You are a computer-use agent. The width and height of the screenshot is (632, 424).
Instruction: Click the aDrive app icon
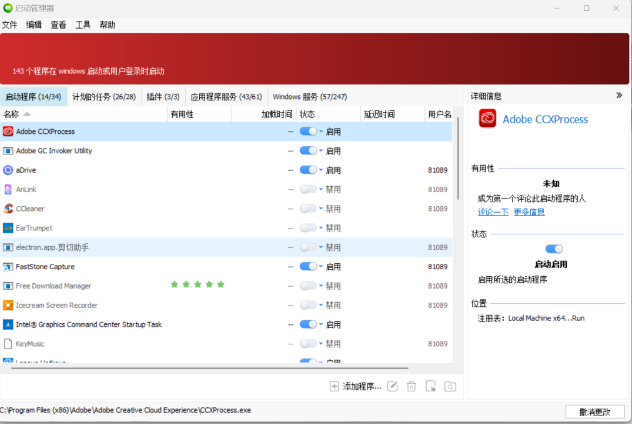pos(8,170)
